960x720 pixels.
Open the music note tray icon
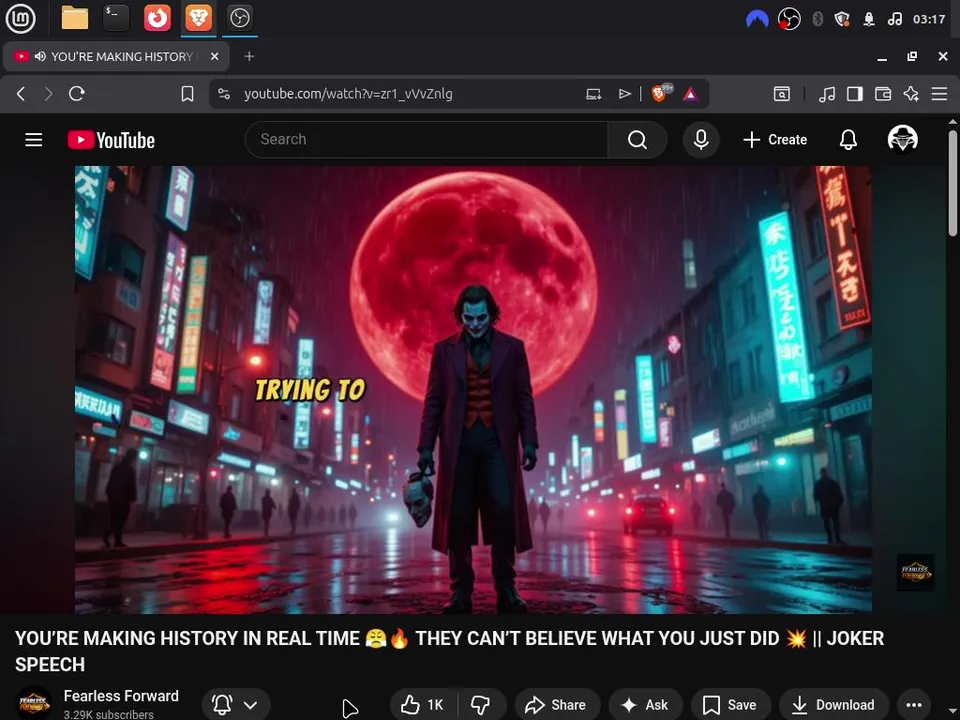894,20
